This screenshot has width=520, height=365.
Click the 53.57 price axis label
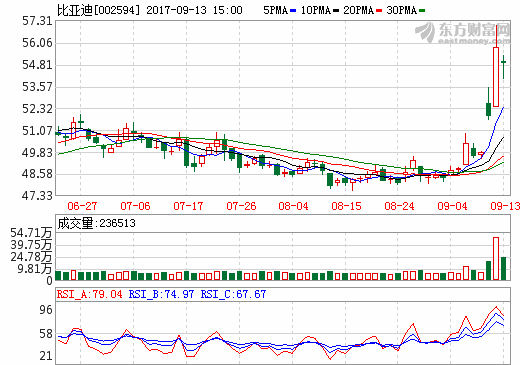[38, 87]
